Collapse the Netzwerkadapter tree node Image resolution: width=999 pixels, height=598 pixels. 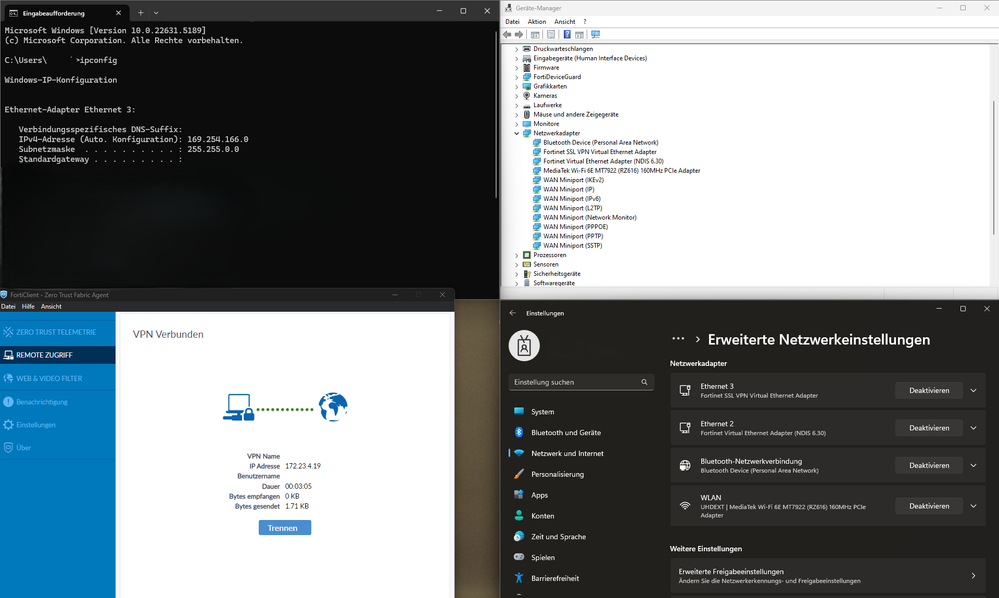click(517, 134)
